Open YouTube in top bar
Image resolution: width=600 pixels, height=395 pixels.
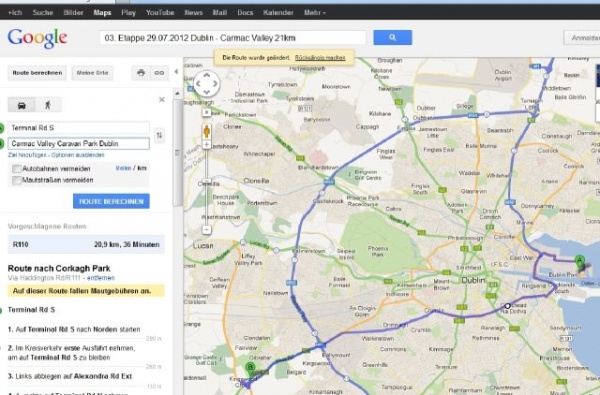[x=160, y=13]
